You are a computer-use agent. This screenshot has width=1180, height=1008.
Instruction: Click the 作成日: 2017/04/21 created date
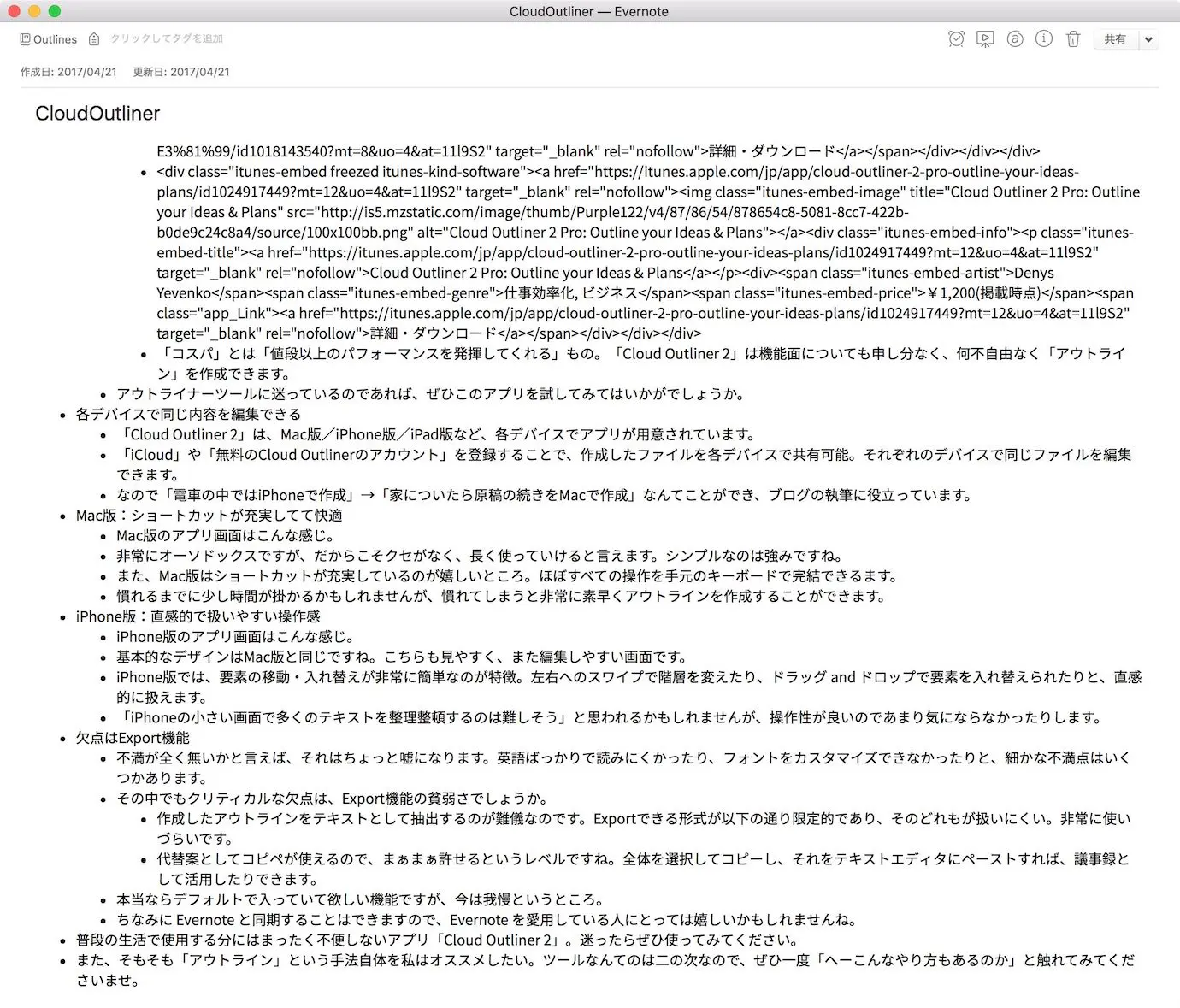[68, 72]
